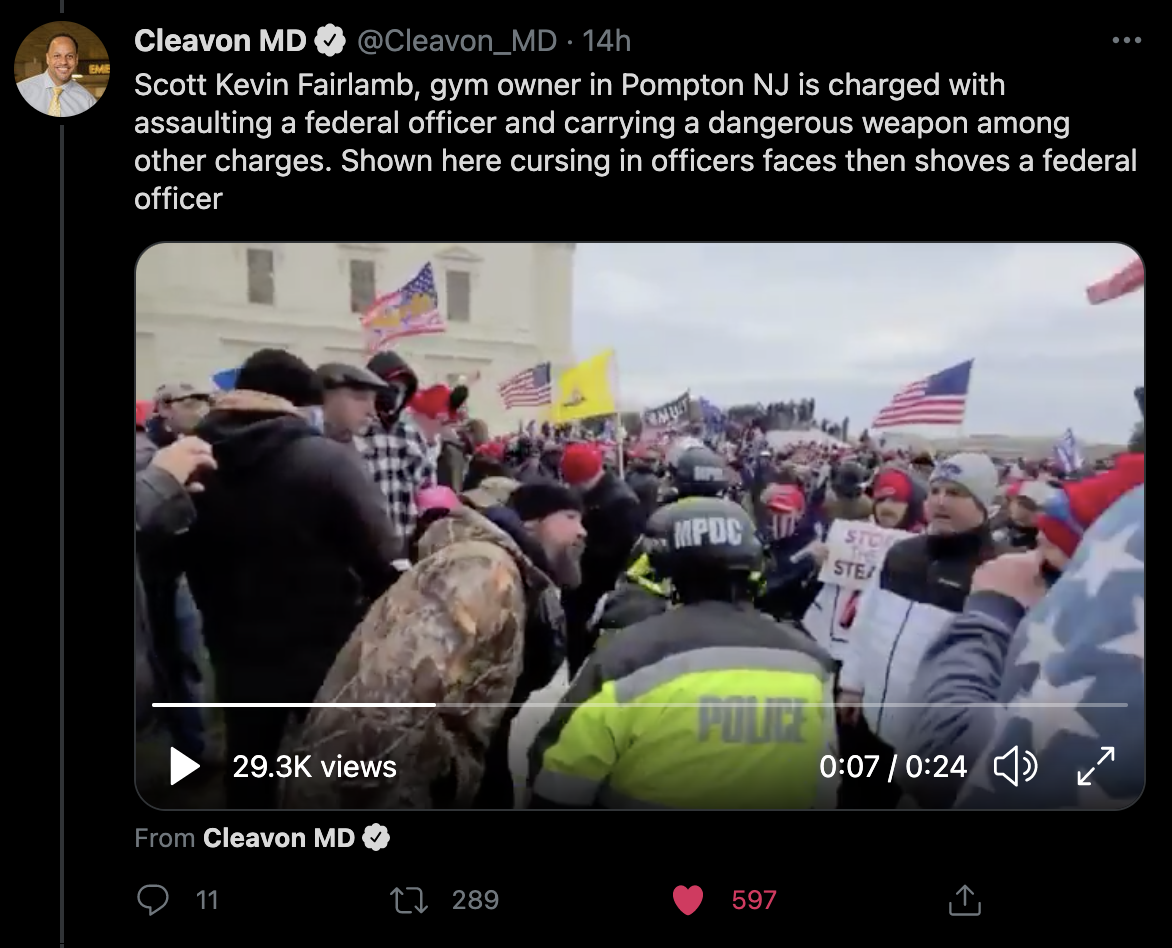
Task: Open the 14h timestamp link
Action: pyautogui.click(x=606, y=40)
